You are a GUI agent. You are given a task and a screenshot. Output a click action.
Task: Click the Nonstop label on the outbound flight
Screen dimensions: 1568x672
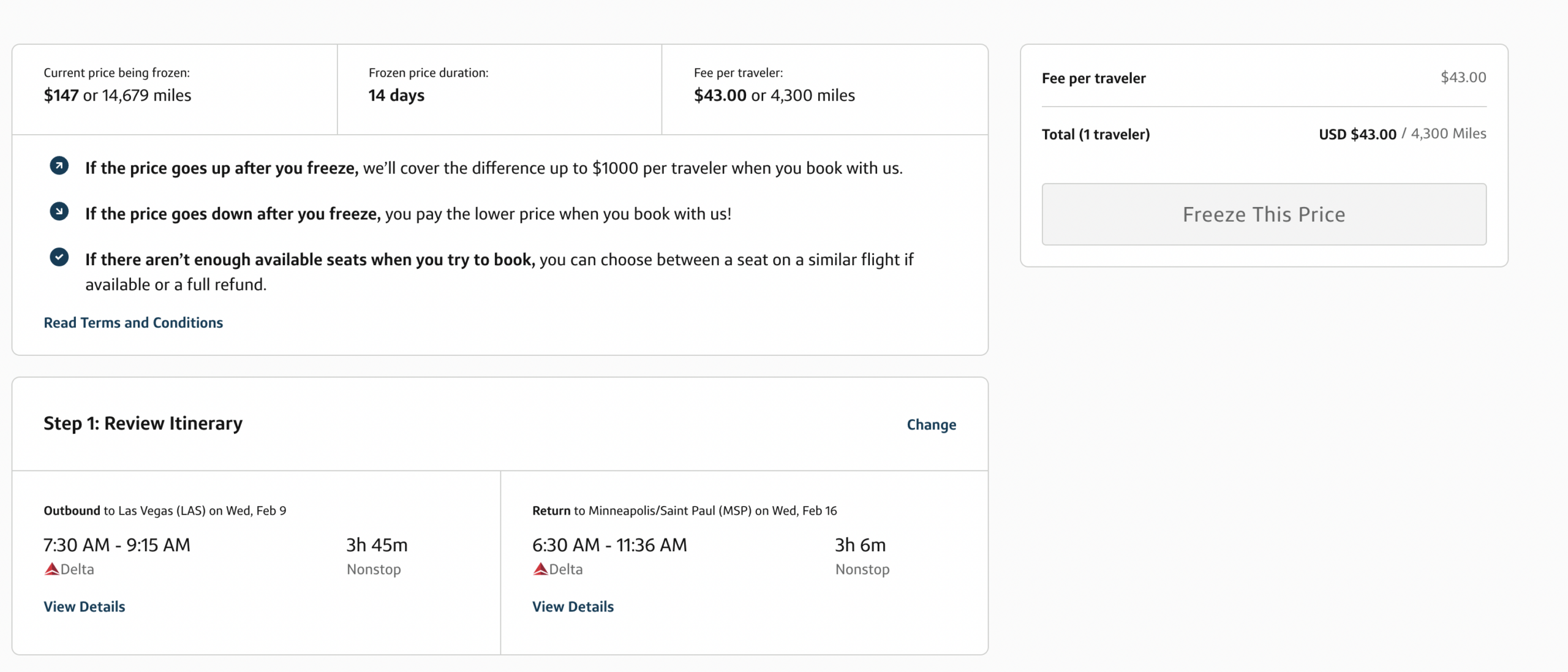[x=373, y=569]
